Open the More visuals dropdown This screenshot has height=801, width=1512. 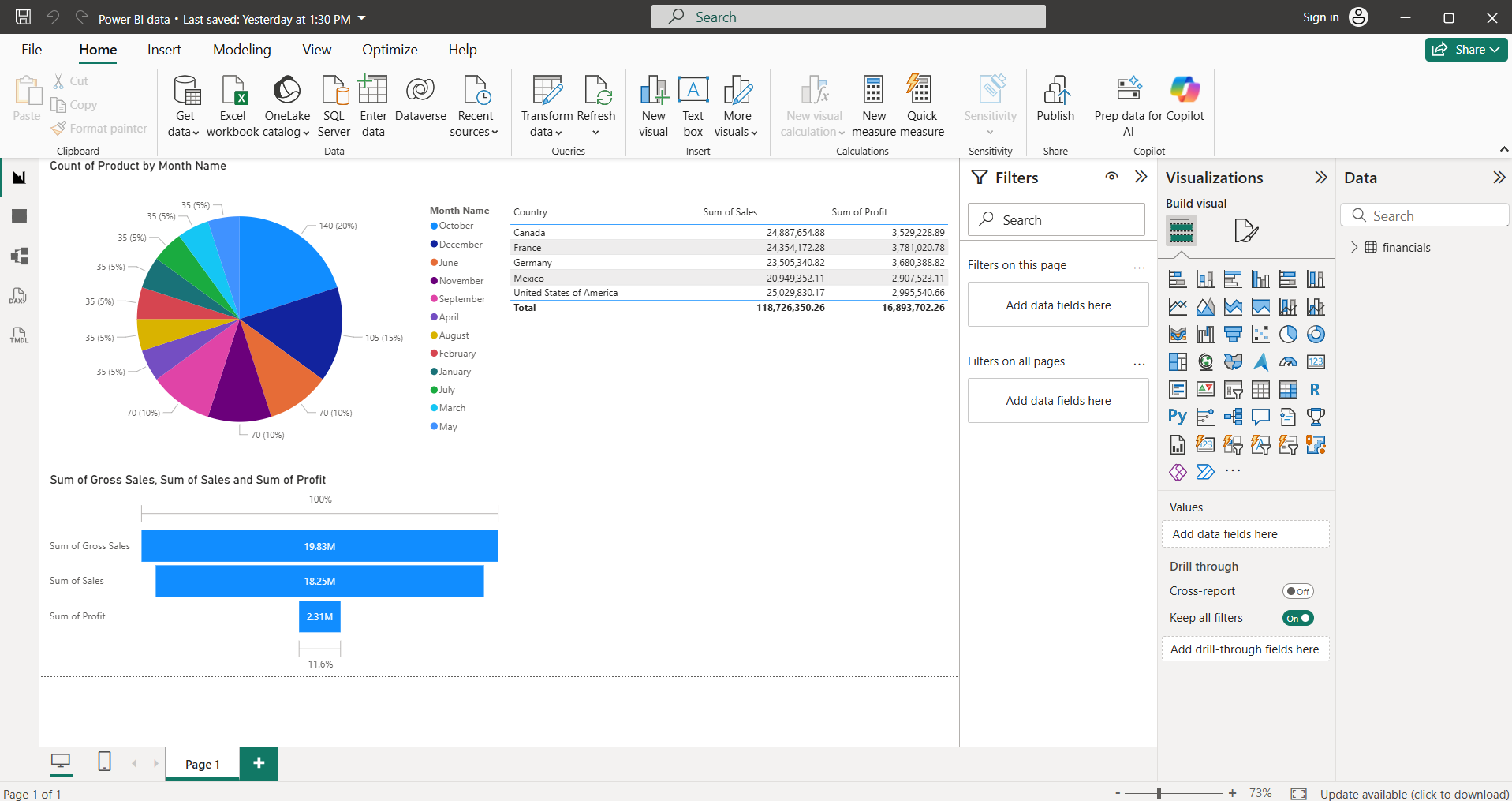point(737,107)
